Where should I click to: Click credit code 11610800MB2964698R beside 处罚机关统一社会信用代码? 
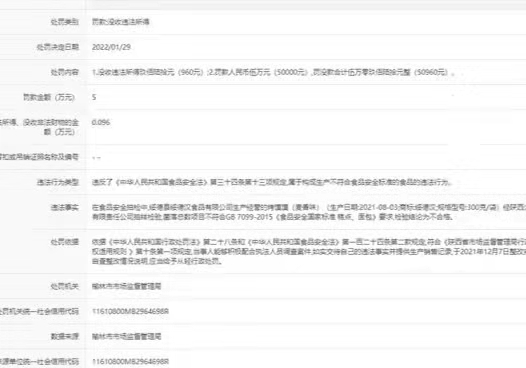click(x=130, y=312)
